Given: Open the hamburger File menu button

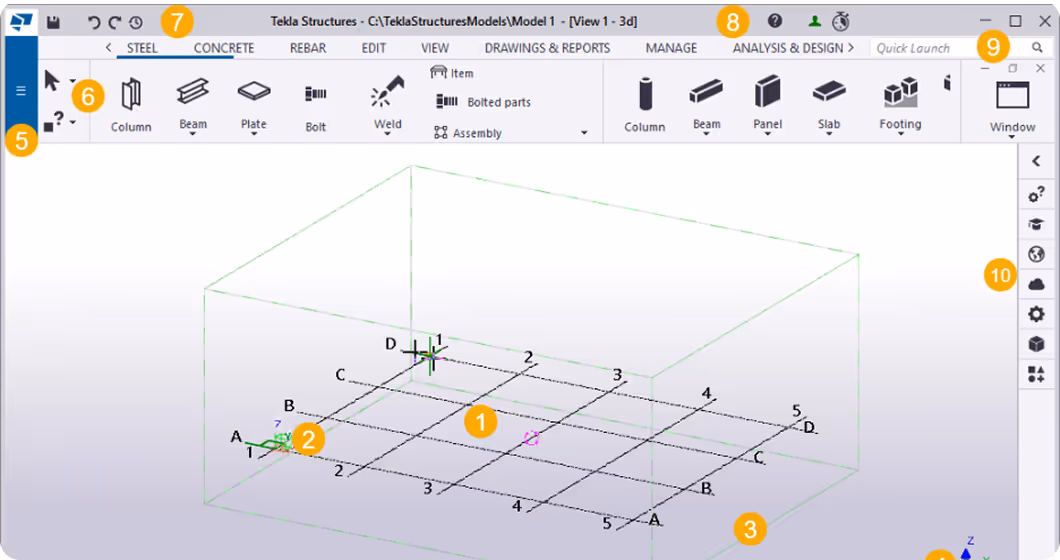Looking at the screenshot, I should coord(21,91).
